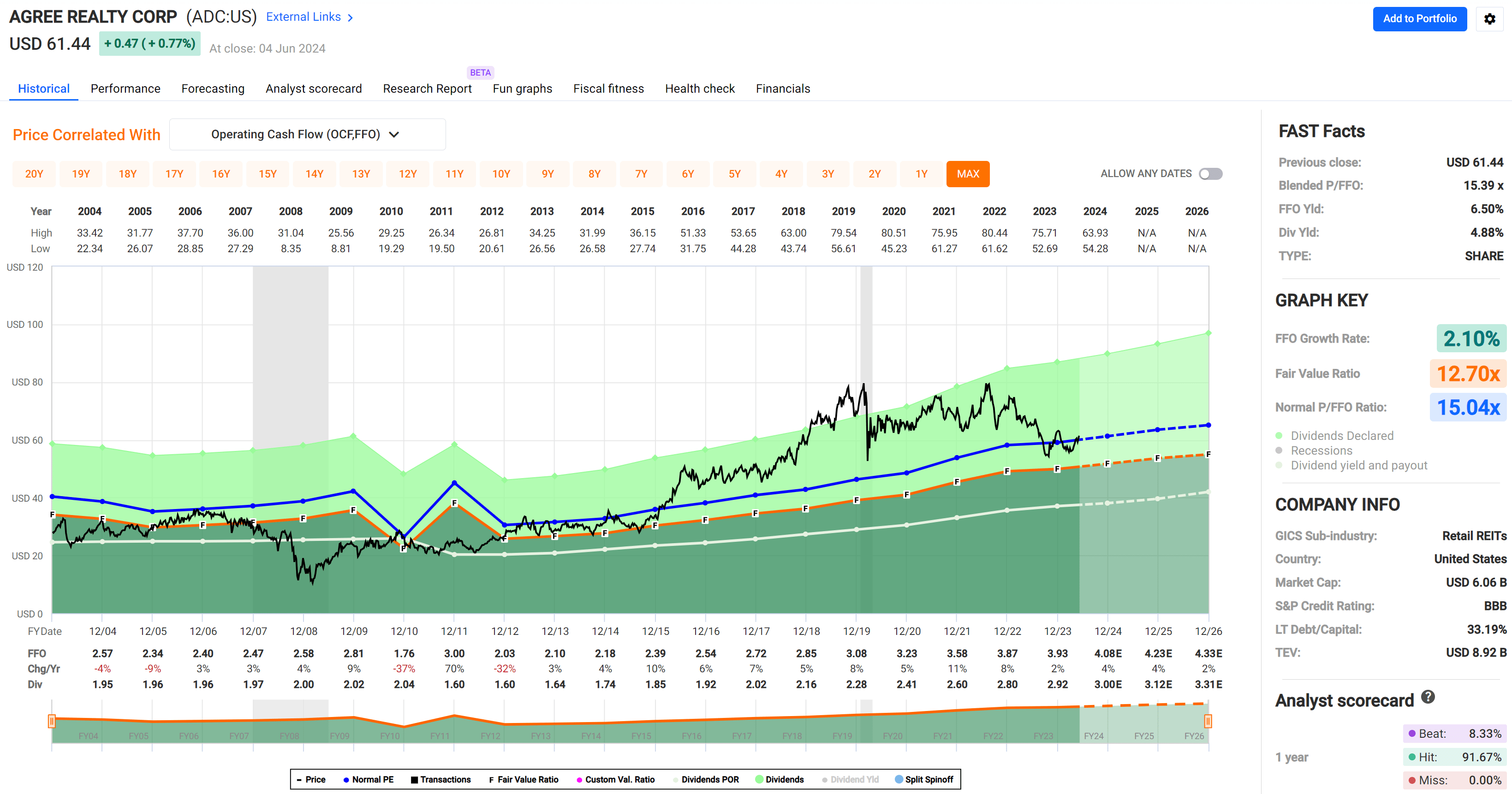Toggle Fair Value Ratio legend item

coord(523,779)
